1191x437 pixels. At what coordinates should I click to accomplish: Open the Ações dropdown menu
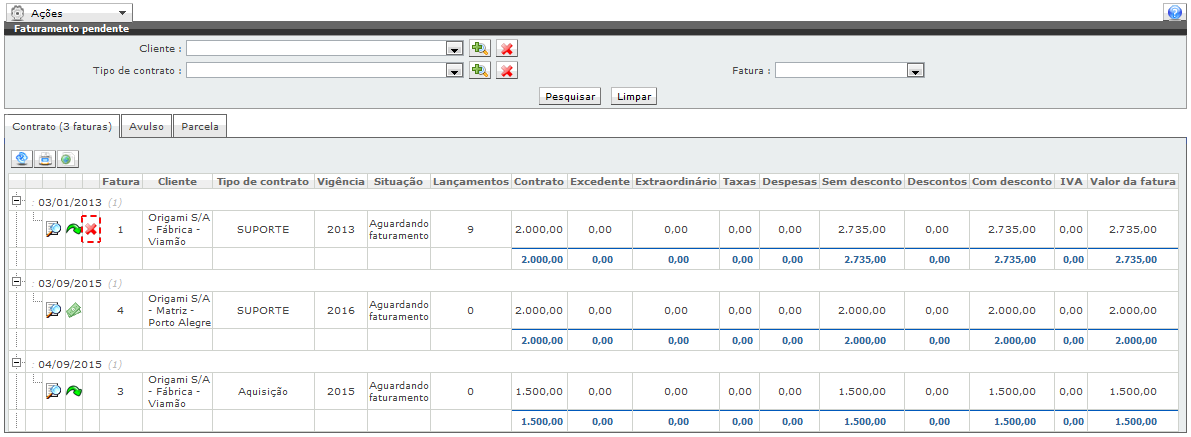pos(68,13)
